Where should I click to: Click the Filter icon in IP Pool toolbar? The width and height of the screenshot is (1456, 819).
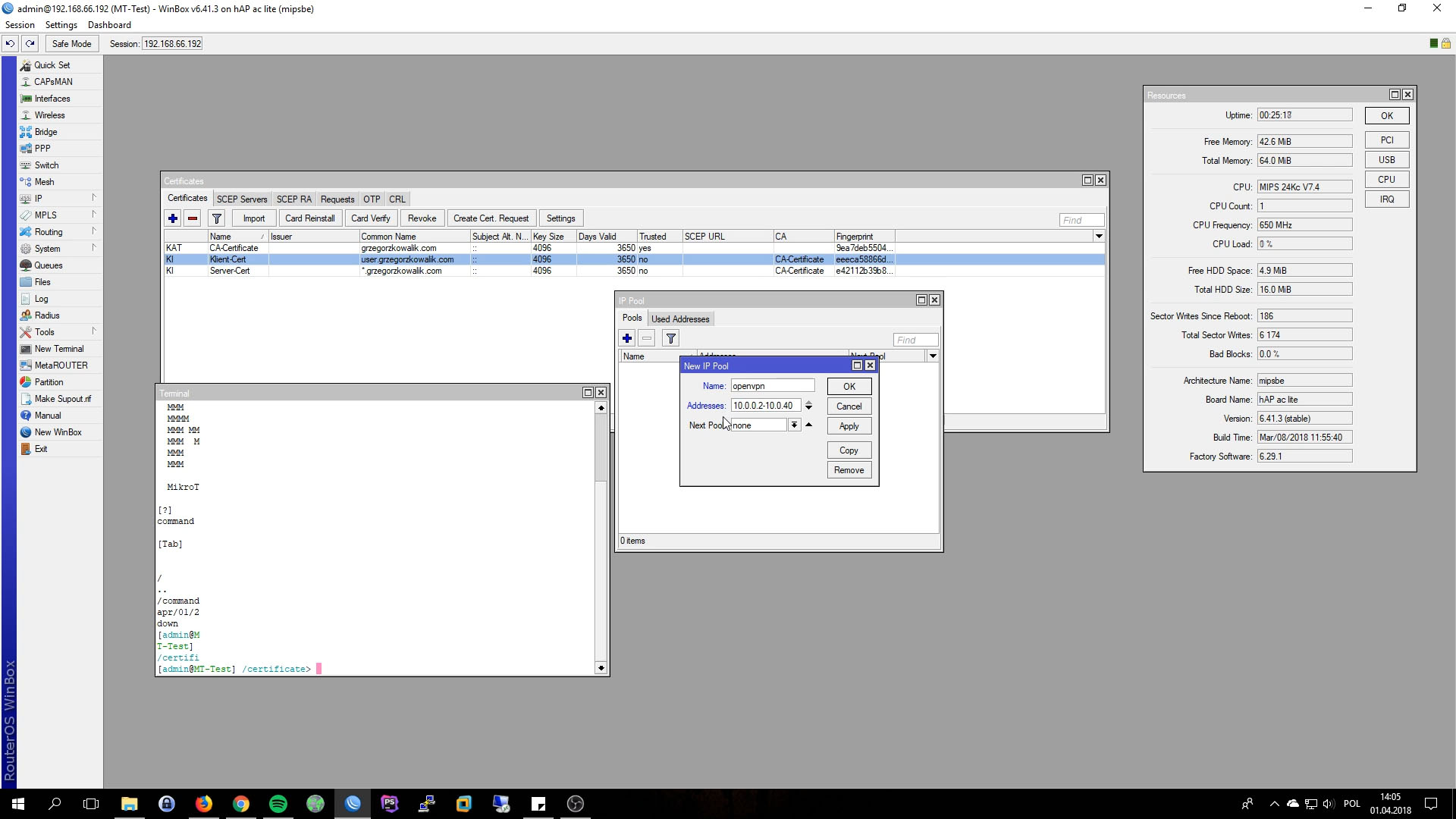point(671,339)
